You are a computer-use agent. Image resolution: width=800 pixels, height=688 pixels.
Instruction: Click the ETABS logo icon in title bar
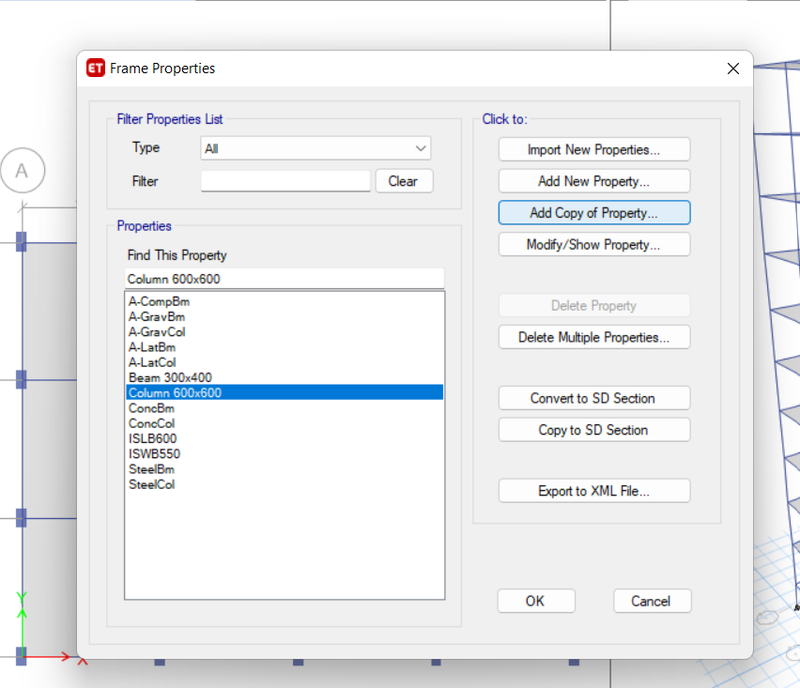(95, 68)
